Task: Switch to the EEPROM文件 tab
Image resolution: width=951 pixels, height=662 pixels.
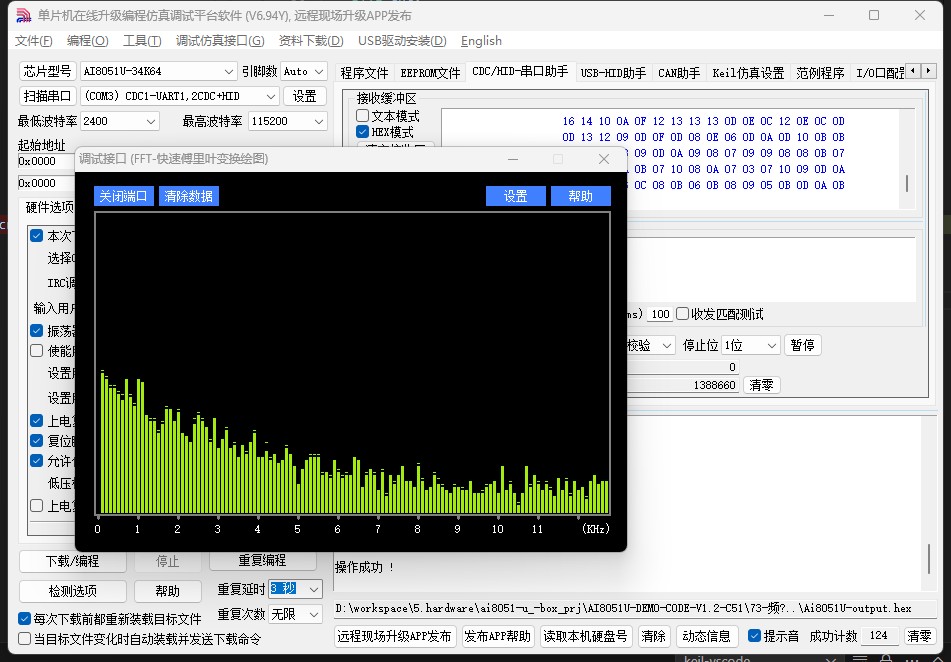Action: coord(430,73)
